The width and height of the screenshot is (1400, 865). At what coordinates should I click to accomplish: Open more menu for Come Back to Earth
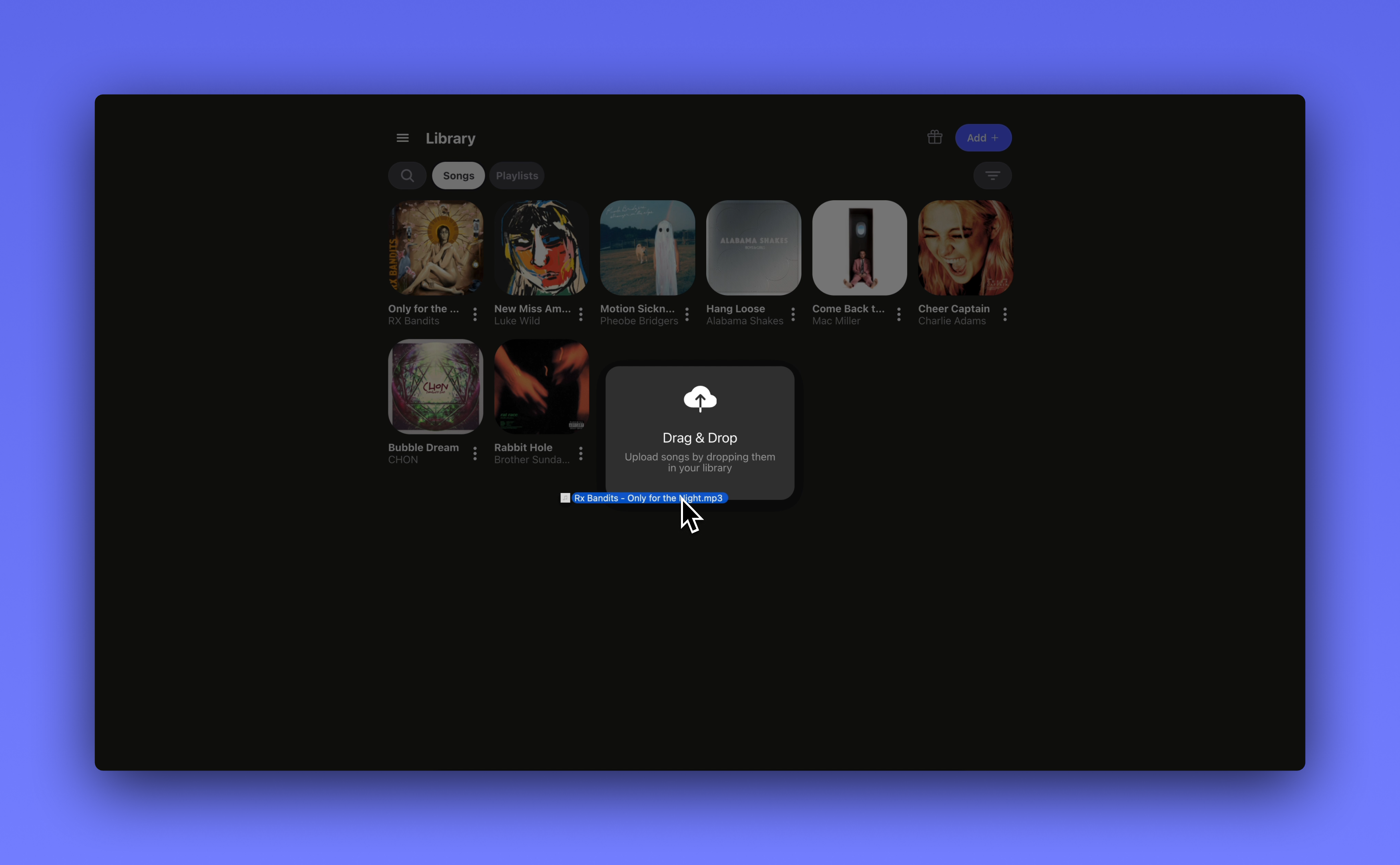tap(898, 314)
